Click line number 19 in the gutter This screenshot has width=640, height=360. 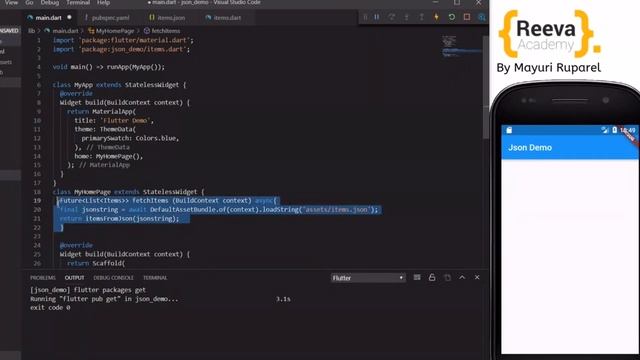coord(37,200)
